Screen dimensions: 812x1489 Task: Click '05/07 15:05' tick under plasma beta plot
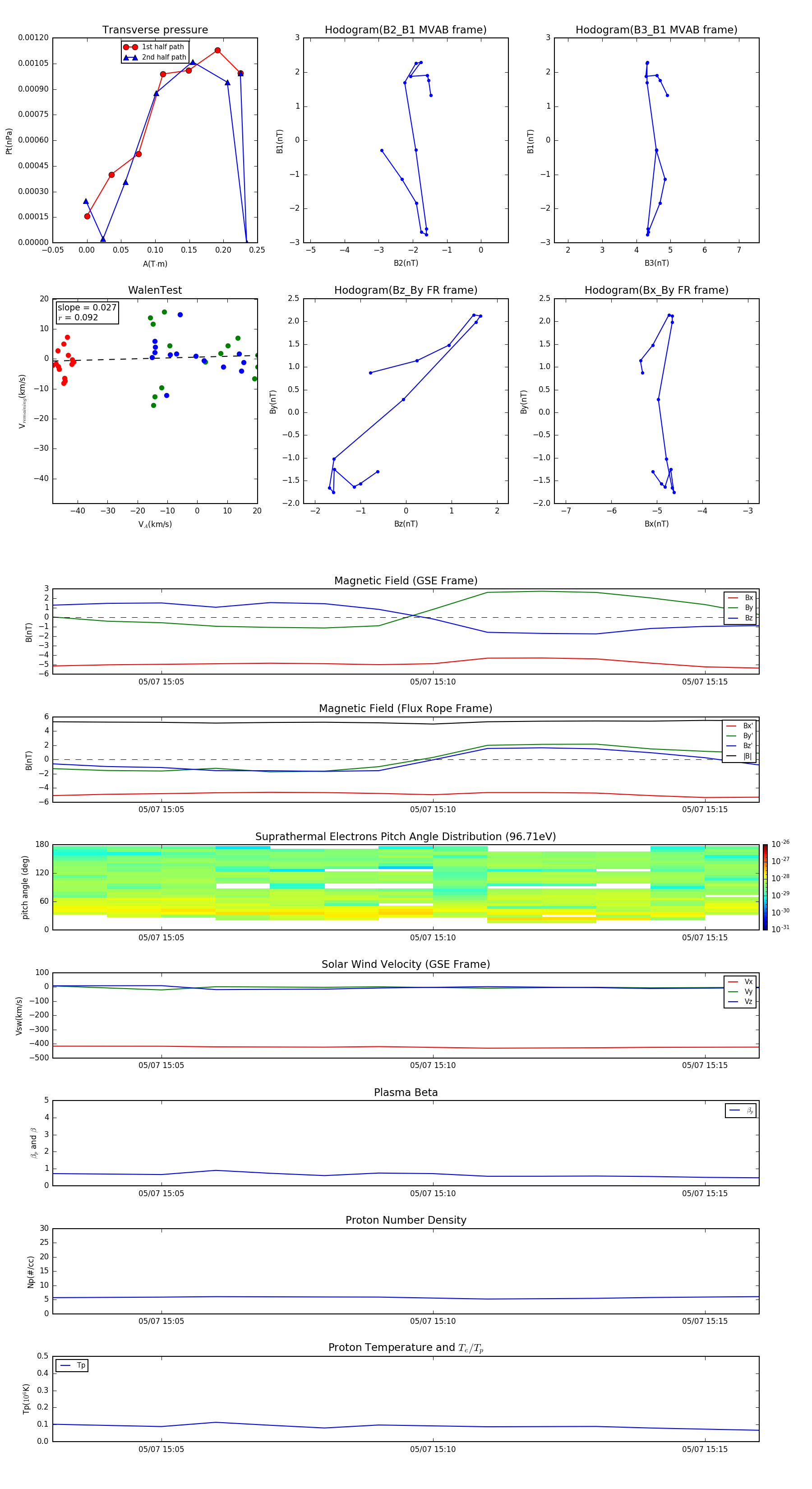(x=161, y=1193)
